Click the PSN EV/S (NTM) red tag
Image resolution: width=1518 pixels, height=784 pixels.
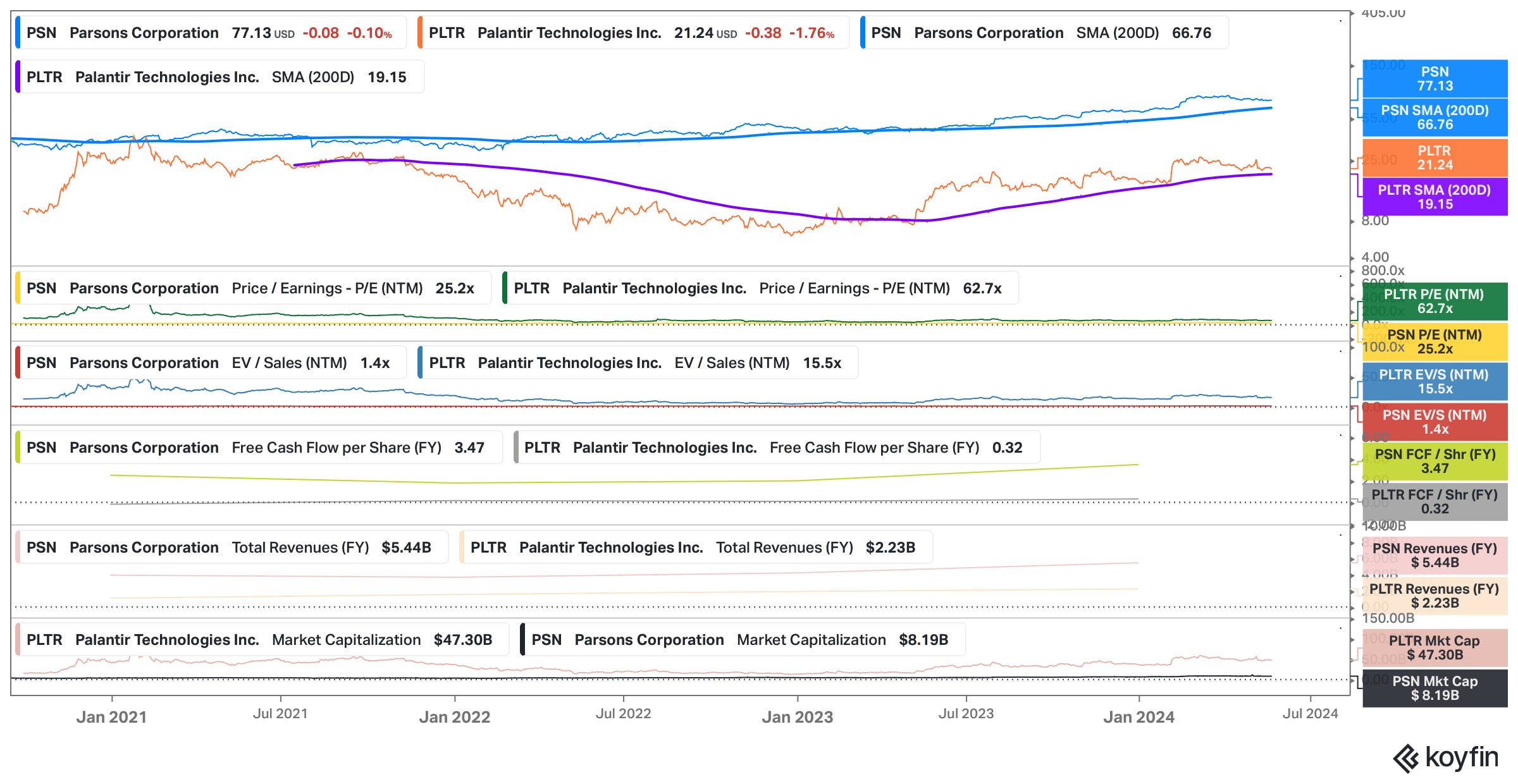(x=1434, y=422)
